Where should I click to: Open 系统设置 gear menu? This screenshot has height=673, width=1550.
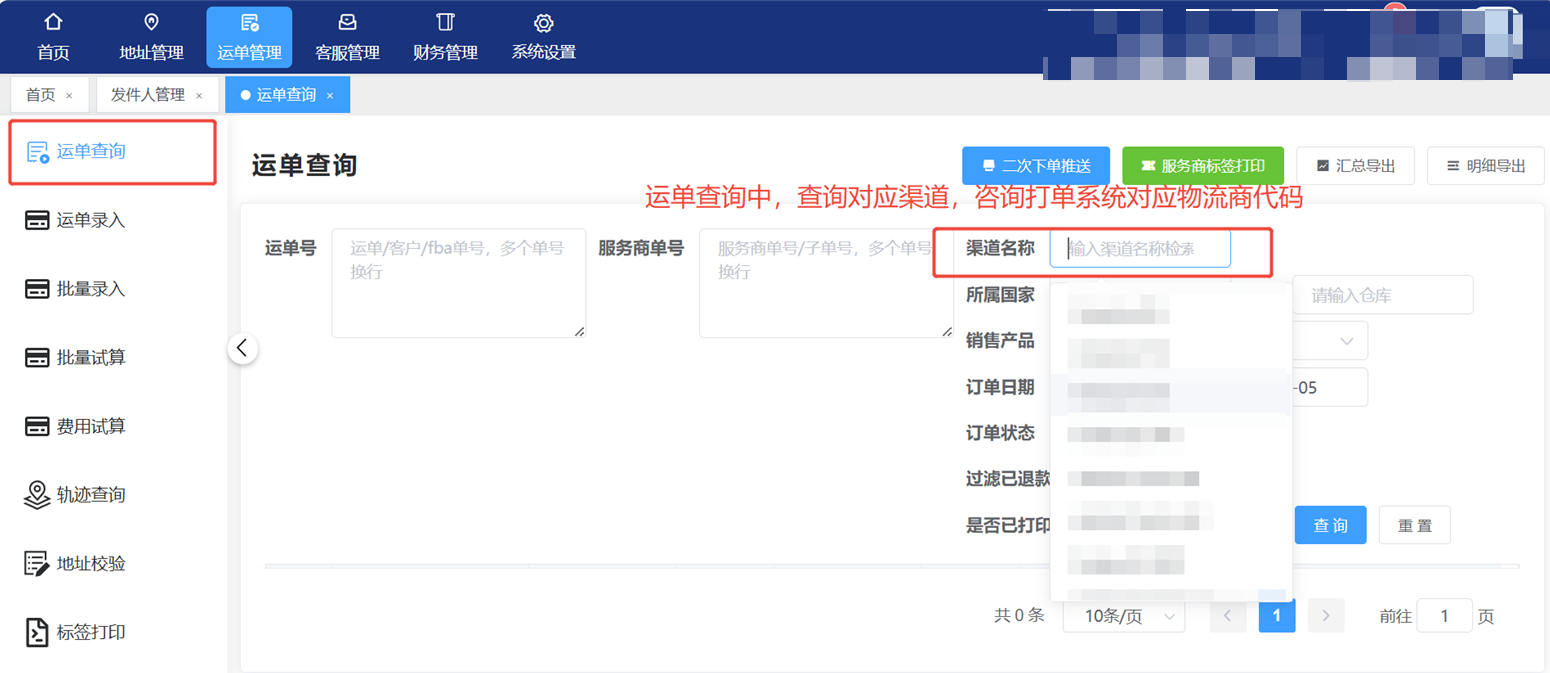[x=543, y=36]
